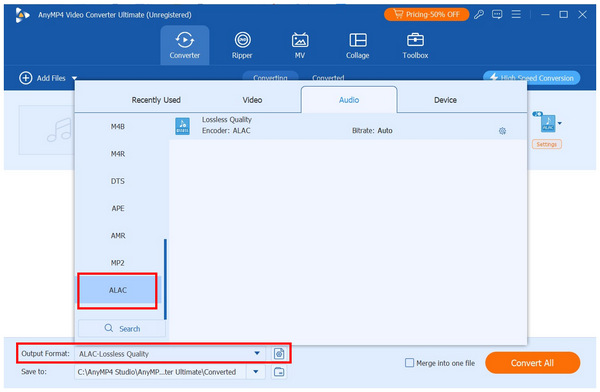Image resolution: width=600 pixels, height=392 pixels.
Task: Click the ALAC output format icon
Action: pos(548,123)
